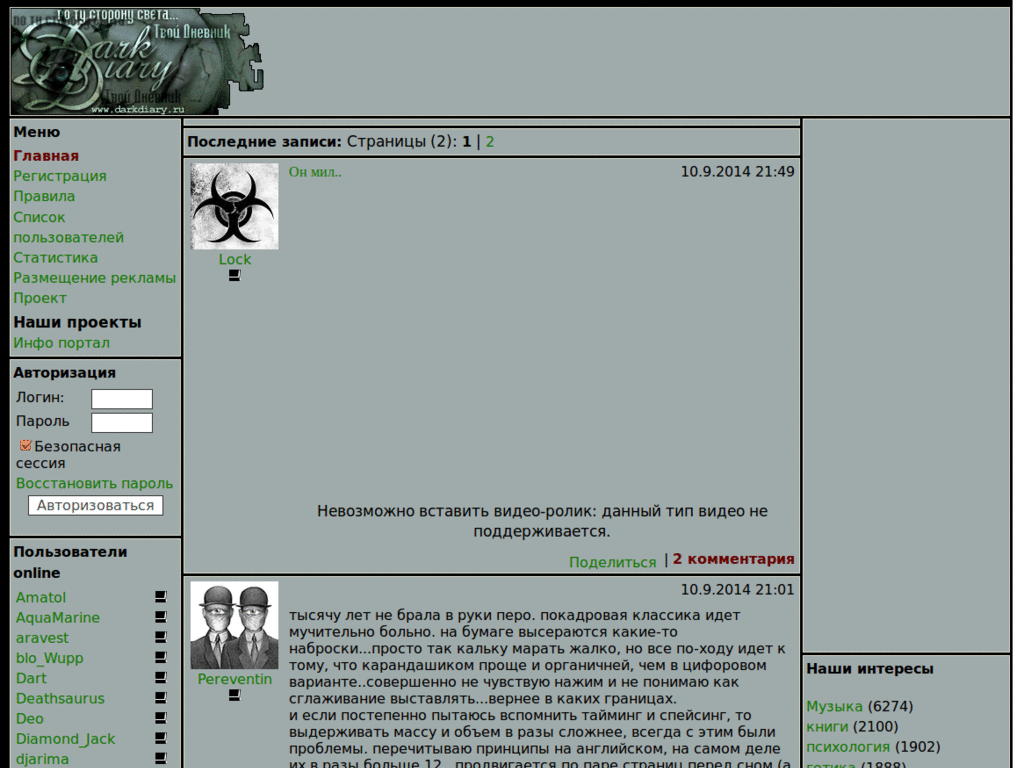The height and width of the screenshot is (768, 1024).
Task: Open Размещение рекламы page
Action: coord(94,278)
